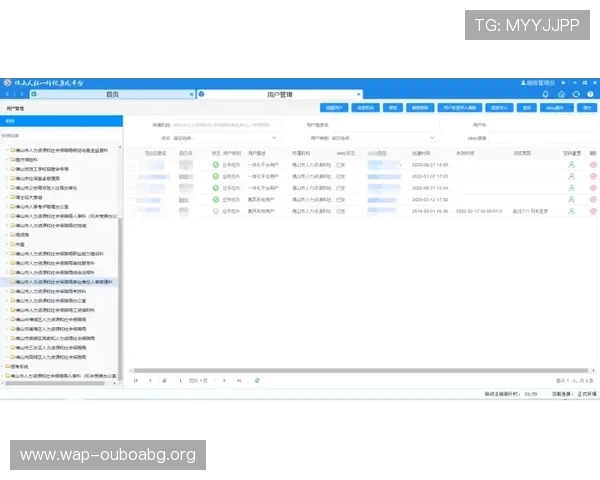Expand 佛山市禅城区人力资源和社会保障局 node

[7, 319]
